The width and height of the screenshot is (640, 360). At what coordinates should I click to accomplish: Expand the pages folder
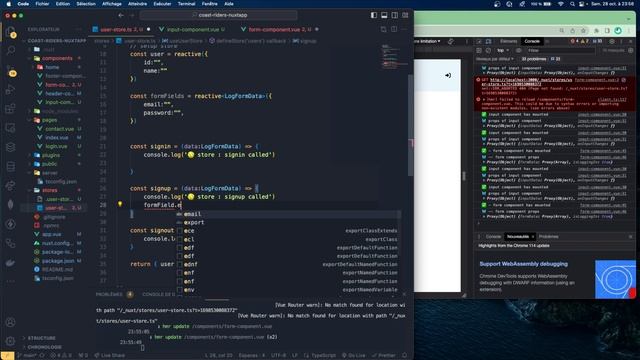pos(49,120)
